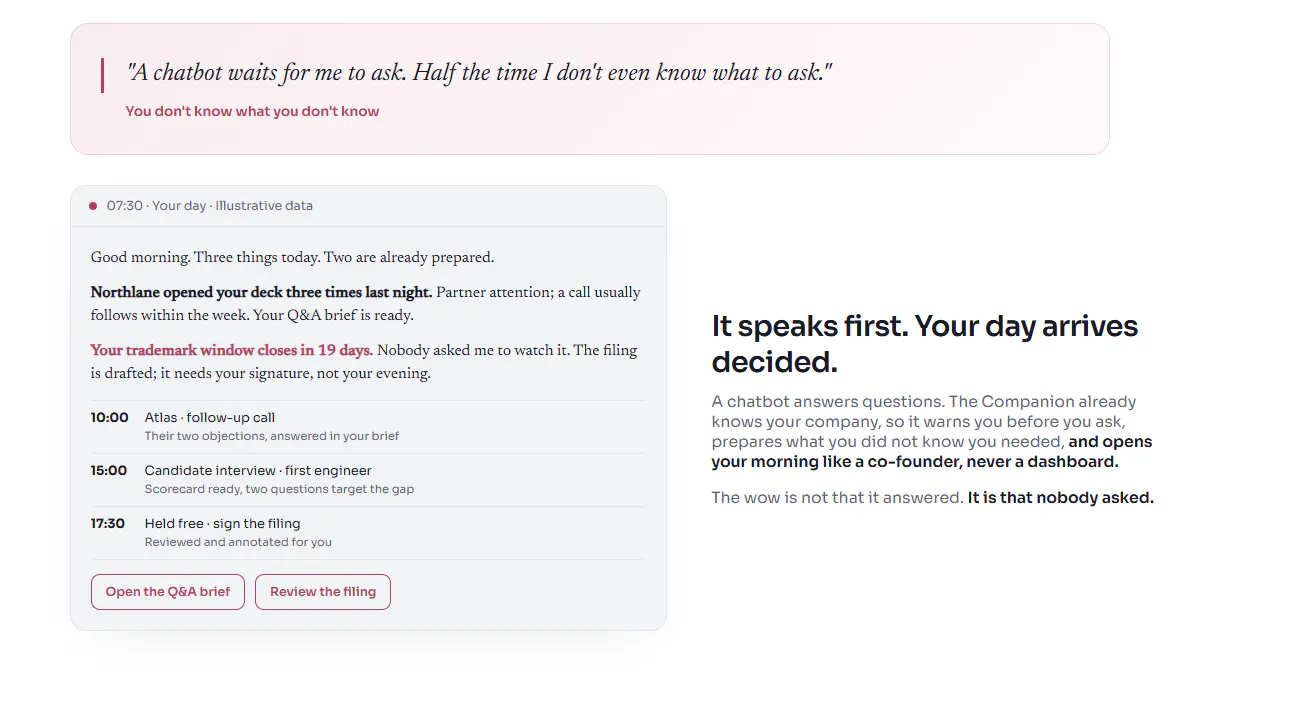Click the 10:00 time label
Screen dimensions: 1290x721
tap(110, 418)
